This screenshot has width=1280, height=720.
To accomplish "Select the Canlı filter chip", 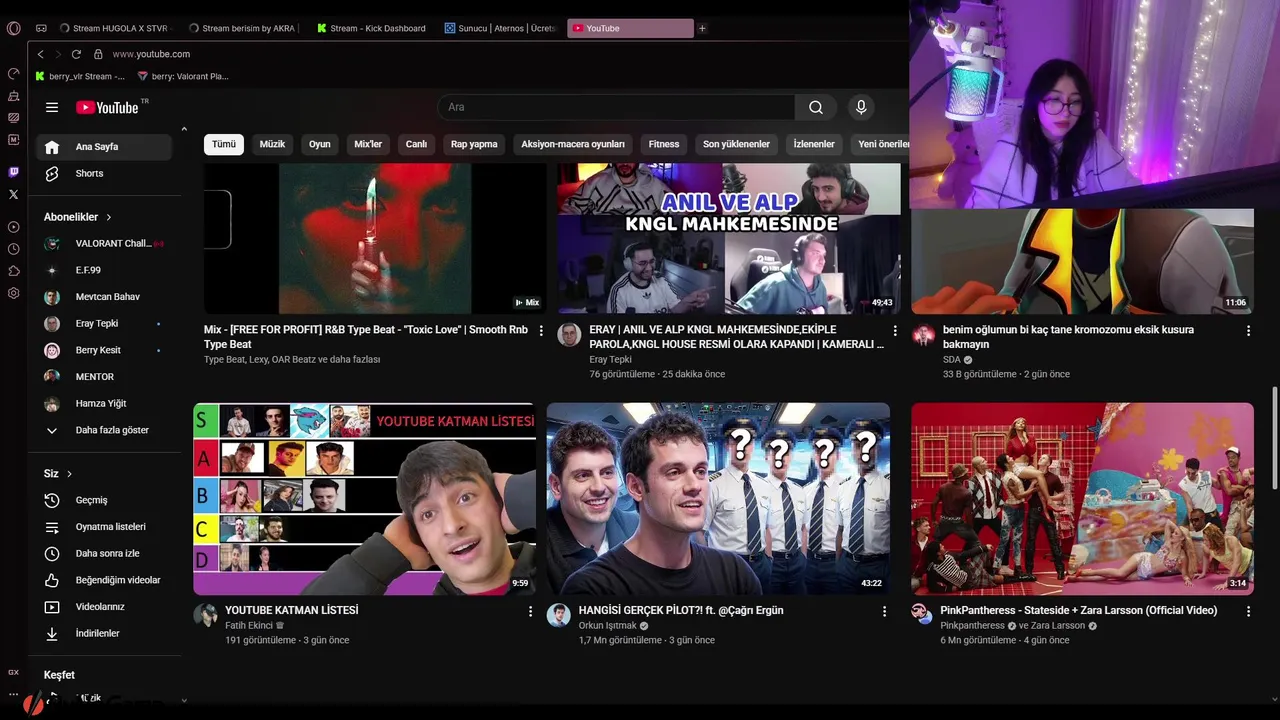I will [x=416, y=144].
